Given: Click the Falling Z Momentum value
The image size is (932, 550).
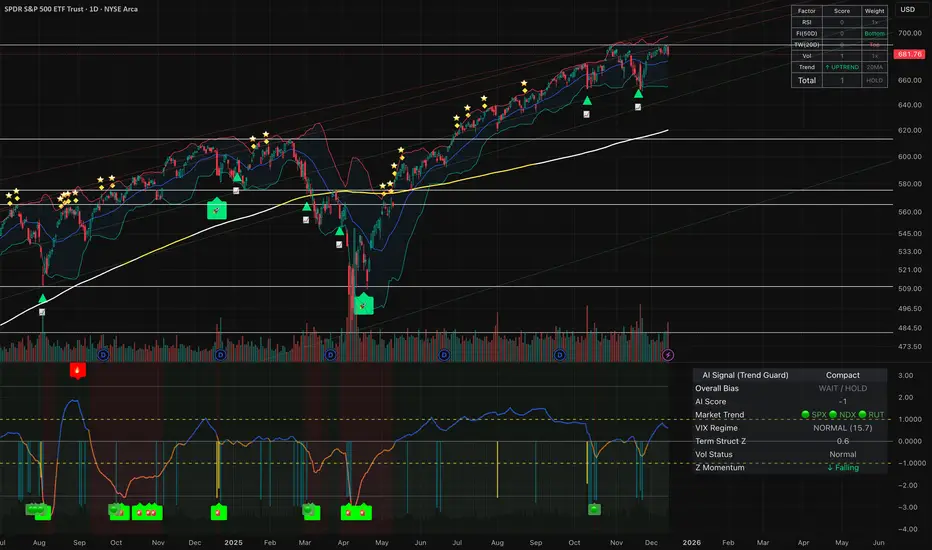Looking at the screenshot, I should [843, 468].
